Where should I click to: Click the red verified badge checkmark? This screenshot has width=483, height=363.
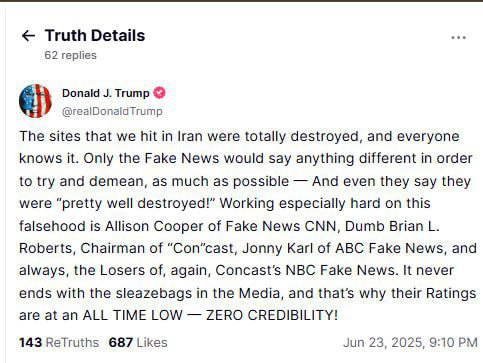click(x=159, y=93)
